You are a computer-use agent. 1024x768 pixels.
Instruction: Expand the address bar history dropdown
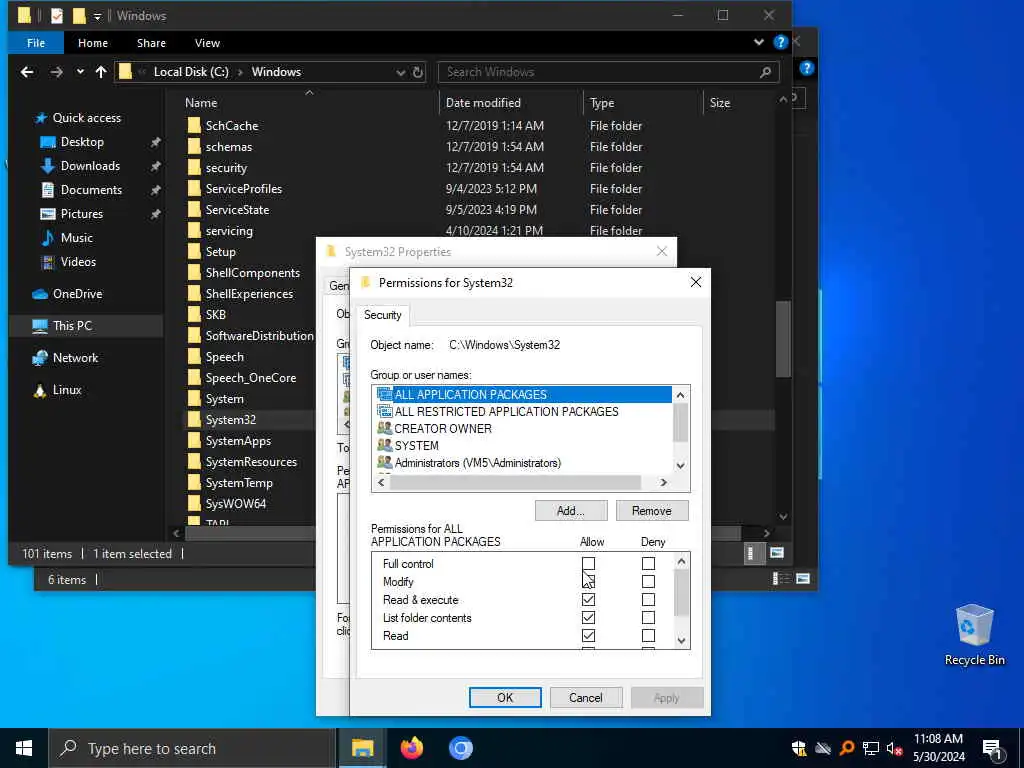point(400,72)
